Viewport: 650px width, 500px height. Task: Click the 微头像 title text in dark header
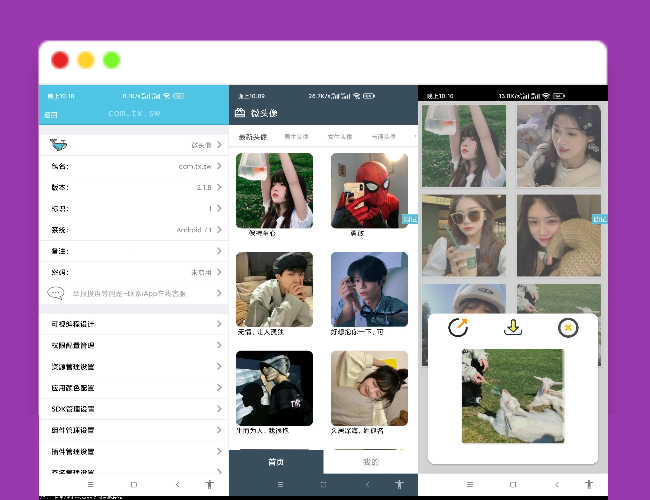[264, 113]
